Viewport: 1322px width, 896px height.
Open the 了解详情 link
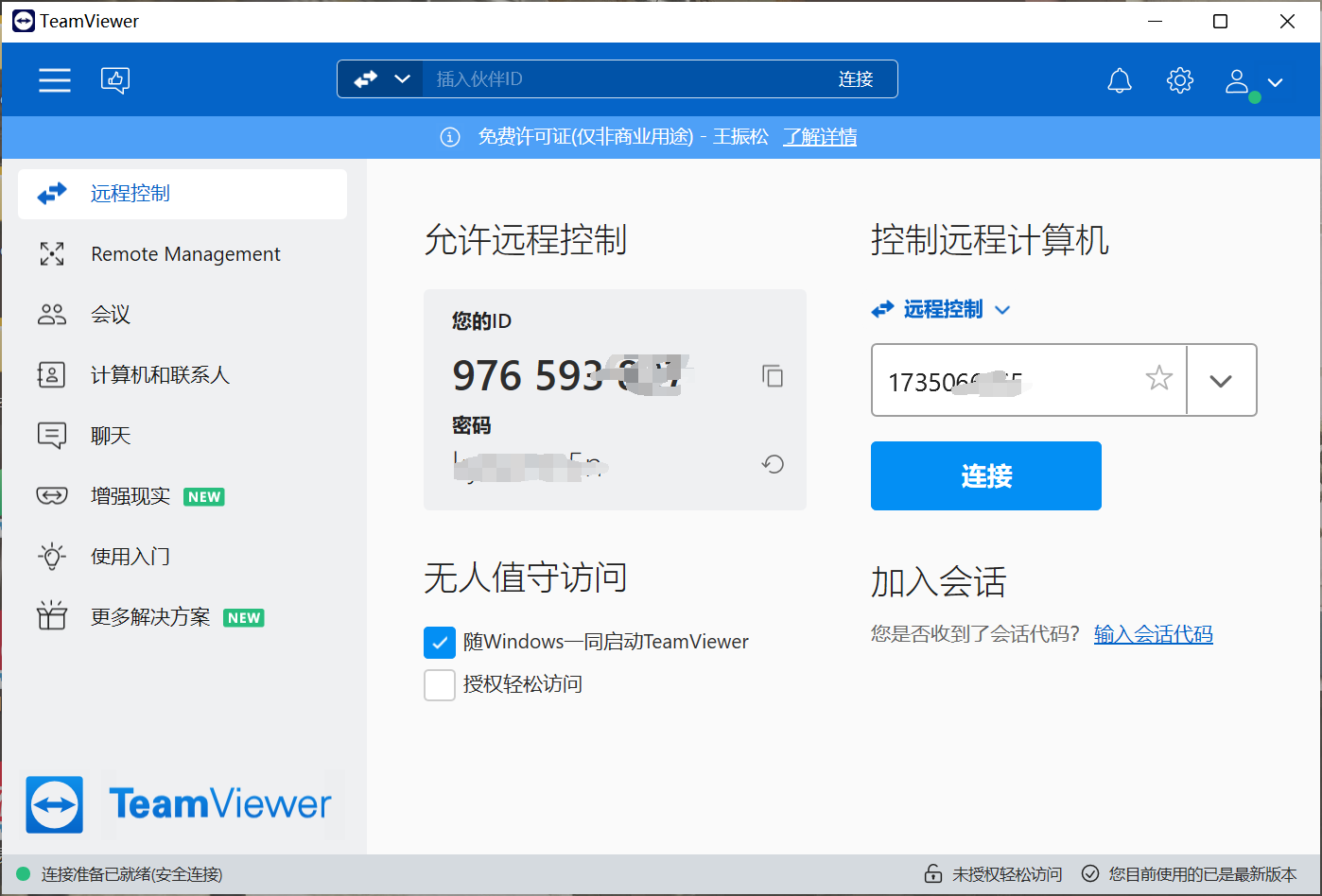820,137
